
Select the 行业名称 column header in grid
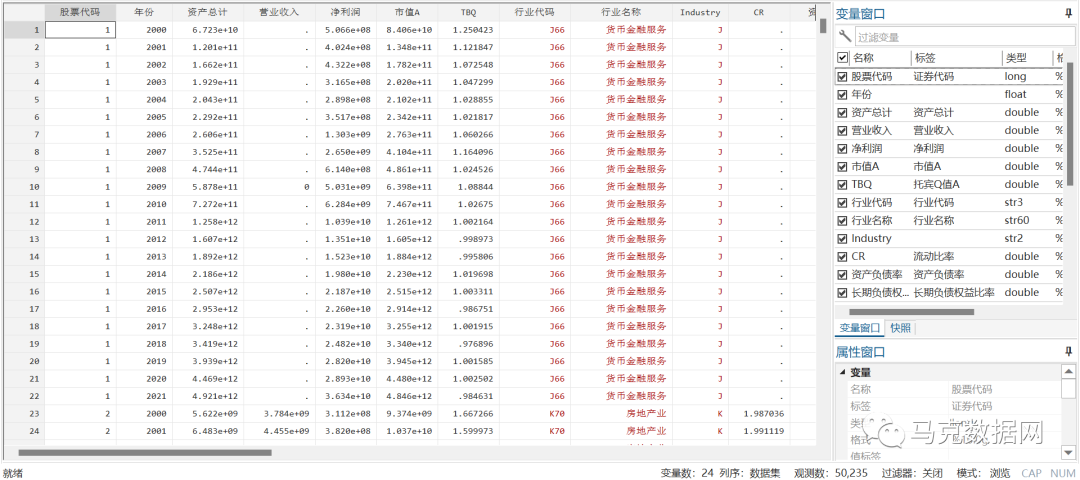point(622,12)
